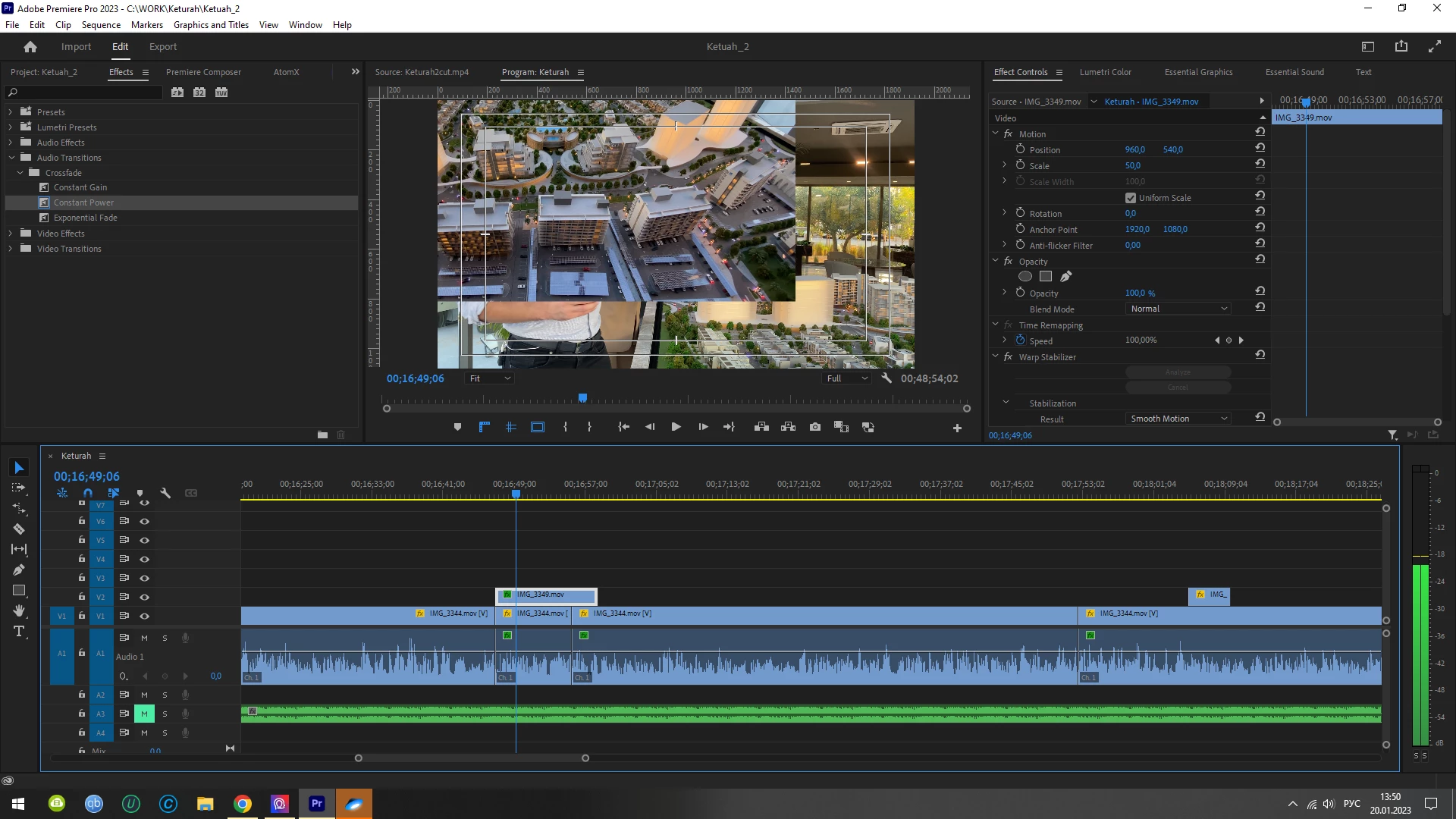The height and width of the screenshot is (819, 1456).
Task: Select Exponential Fade transition
Action: click(85, 218)
